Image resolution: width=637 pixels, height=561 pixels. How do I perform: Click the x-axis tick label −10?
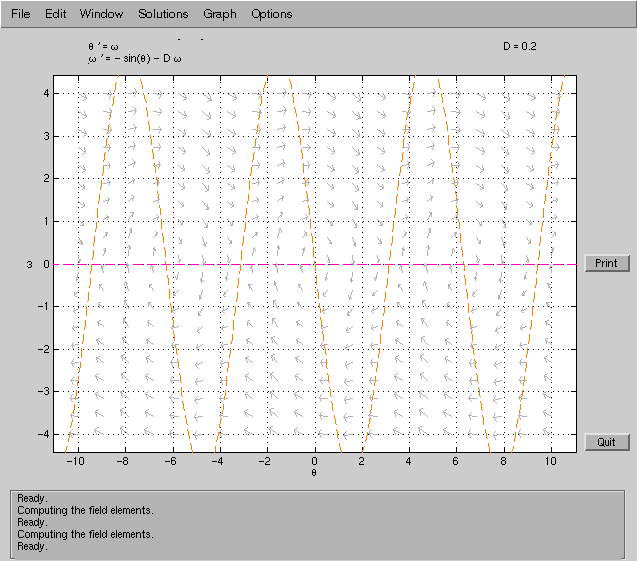[x=76, y=461]
